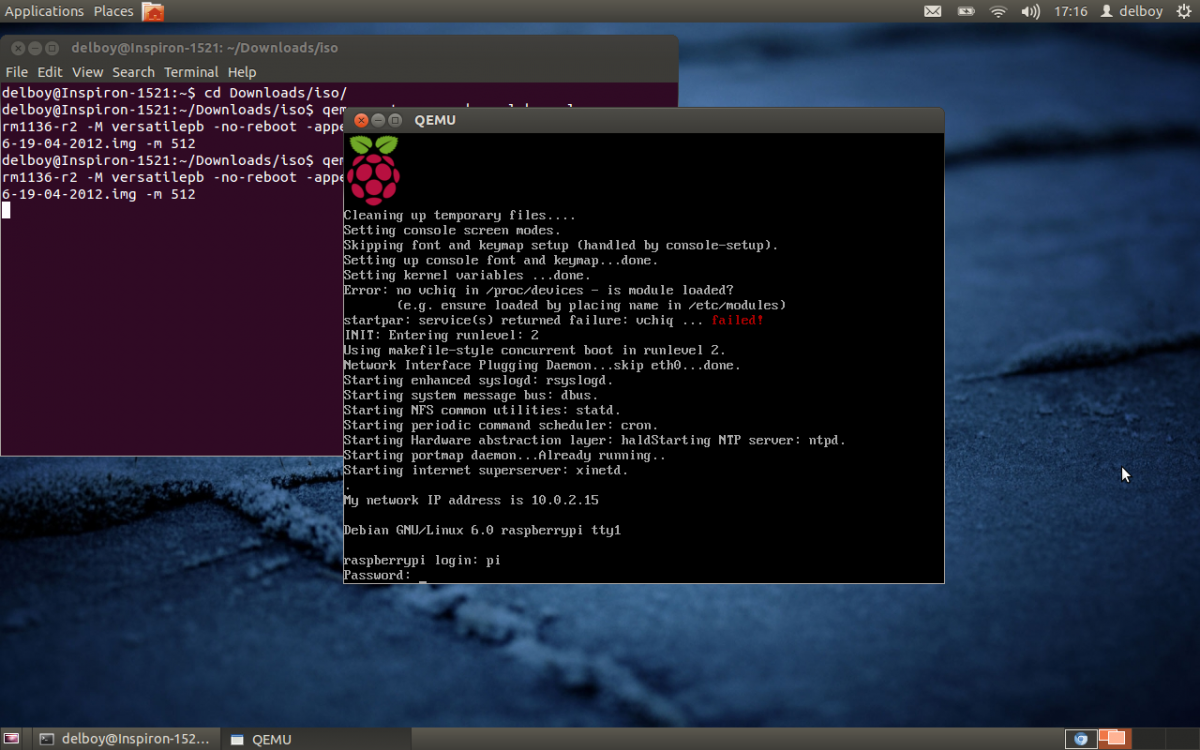Viewport: 1200px width, 750px height.
Task: Click the Password: prompt in QEMU
Action: [377, 575]
